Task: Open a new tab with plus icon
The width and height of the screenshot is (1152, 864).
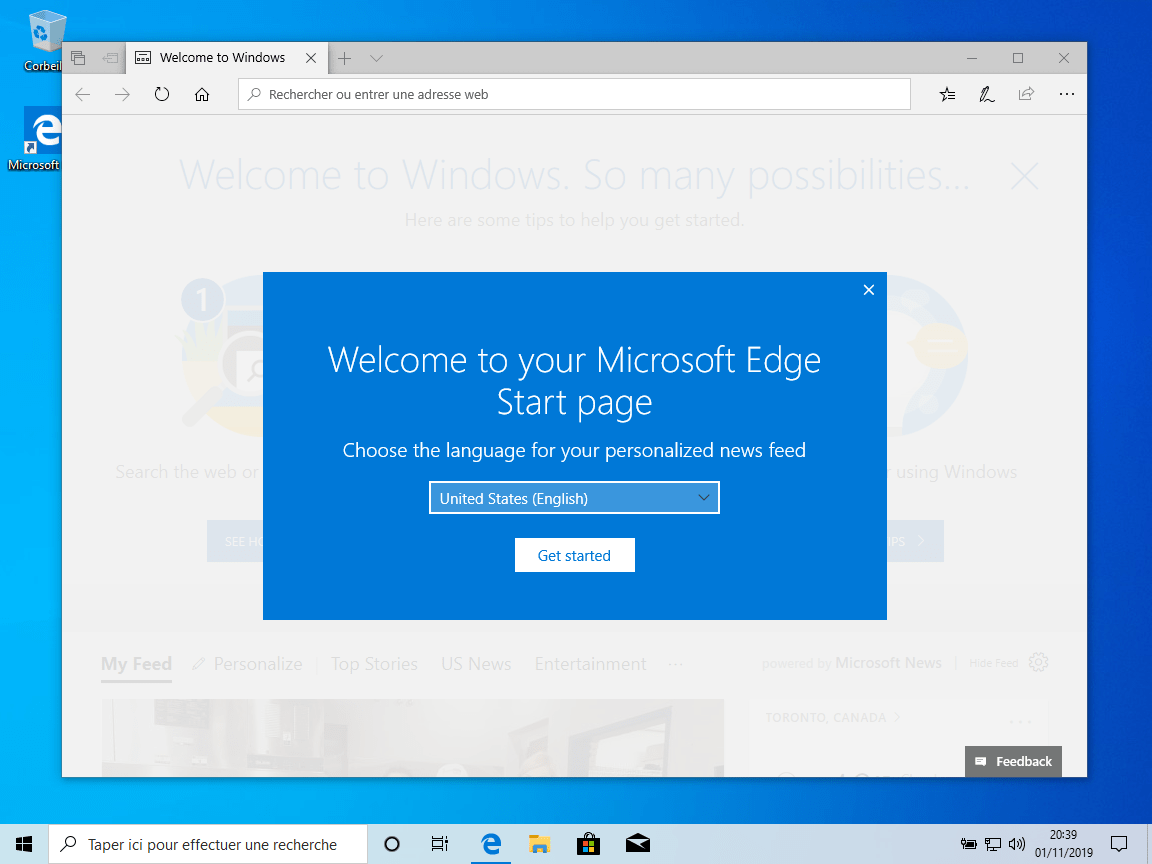Action: 344,58
